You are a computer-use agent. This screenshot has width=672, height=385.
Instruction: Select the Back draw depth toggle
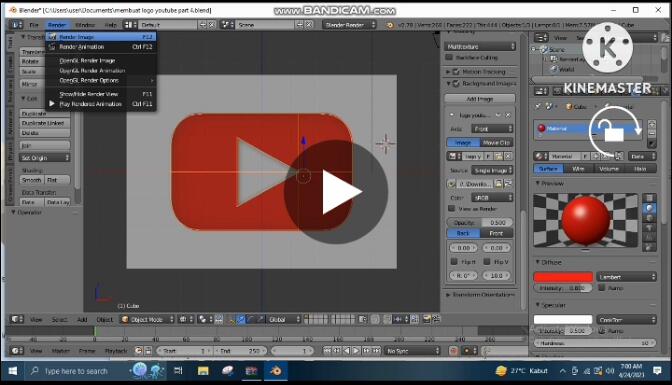463,233
